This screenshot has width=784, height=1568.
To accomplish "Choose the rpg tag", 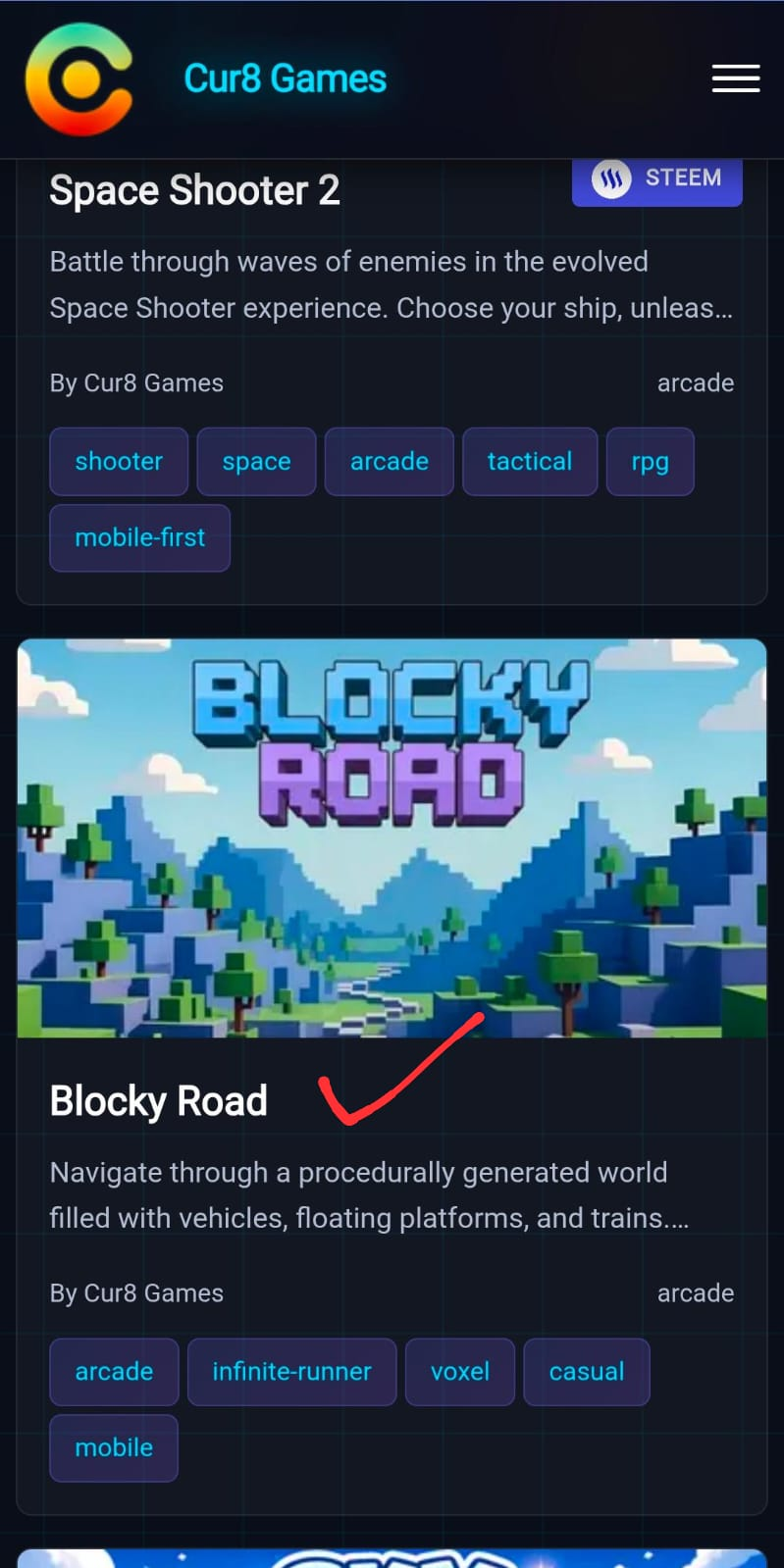I will (650, 461).
